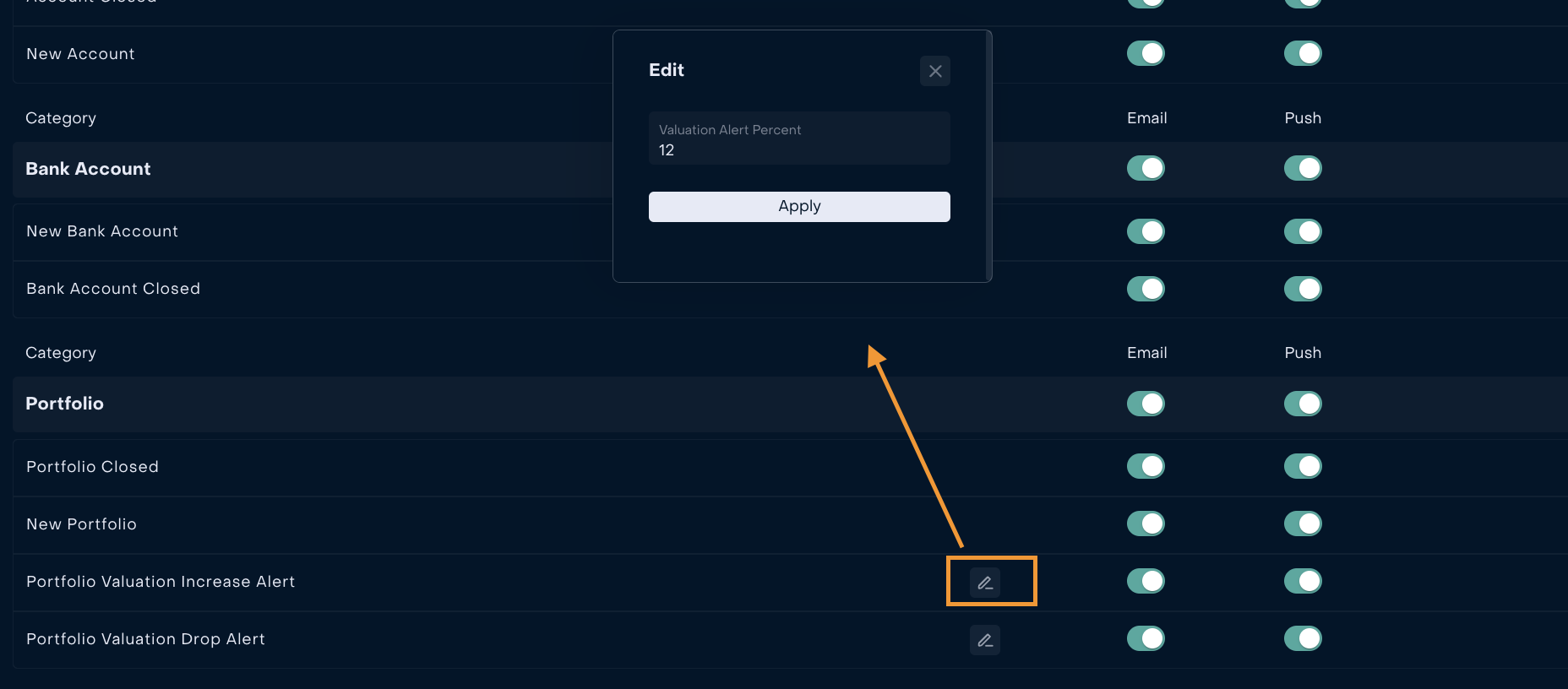
Task: Toggle email for Bank Account Closed
Action: point(1146,289)
